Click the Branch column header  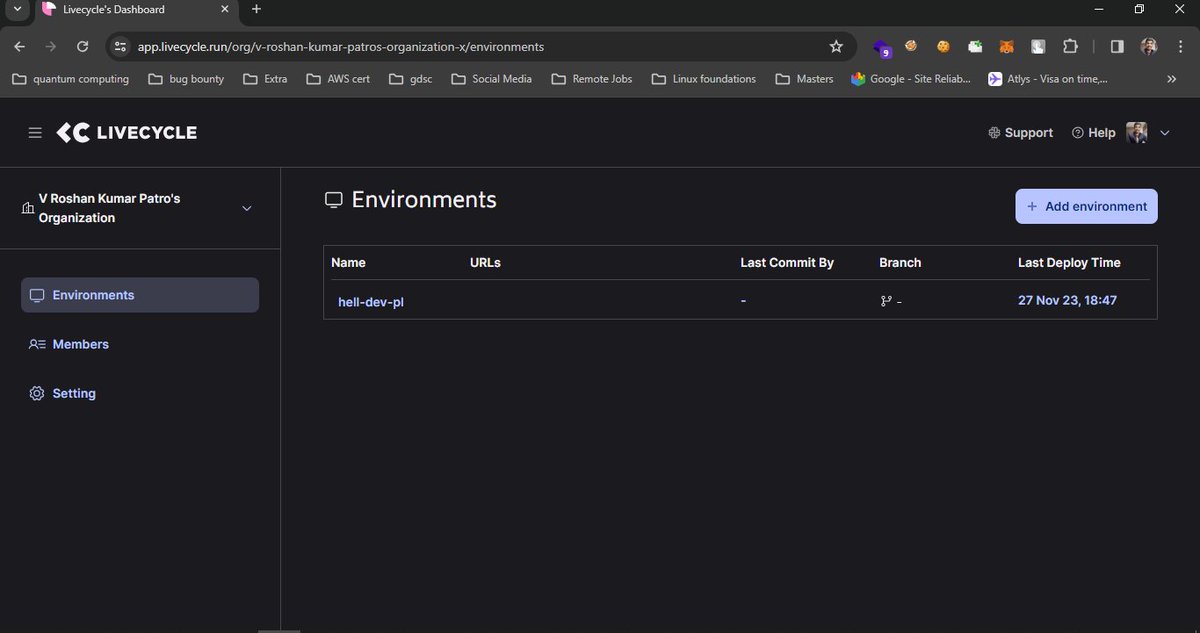tap(900, 263)
